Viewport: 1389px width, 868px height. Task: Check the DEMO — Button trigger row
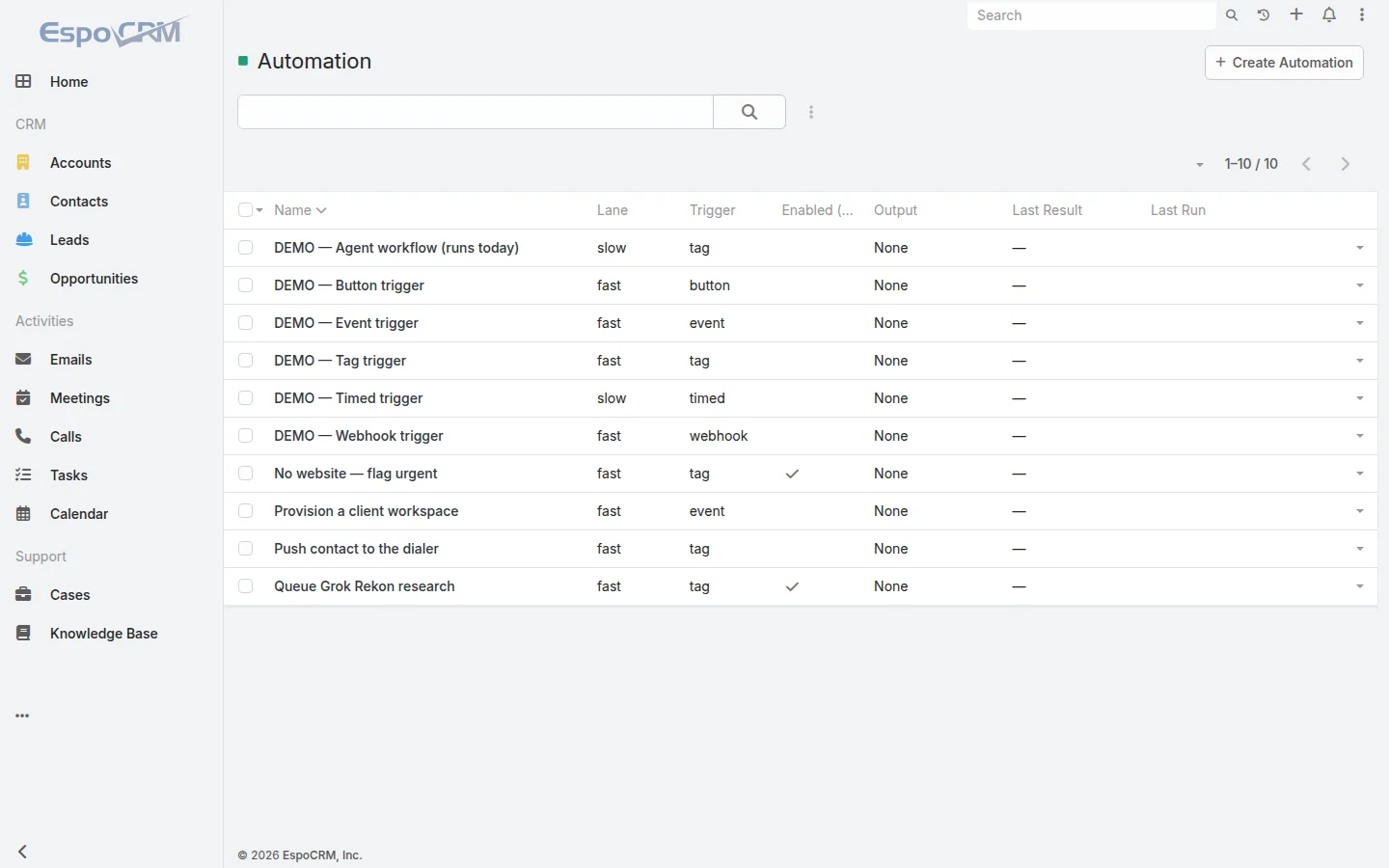coord(245,285)
